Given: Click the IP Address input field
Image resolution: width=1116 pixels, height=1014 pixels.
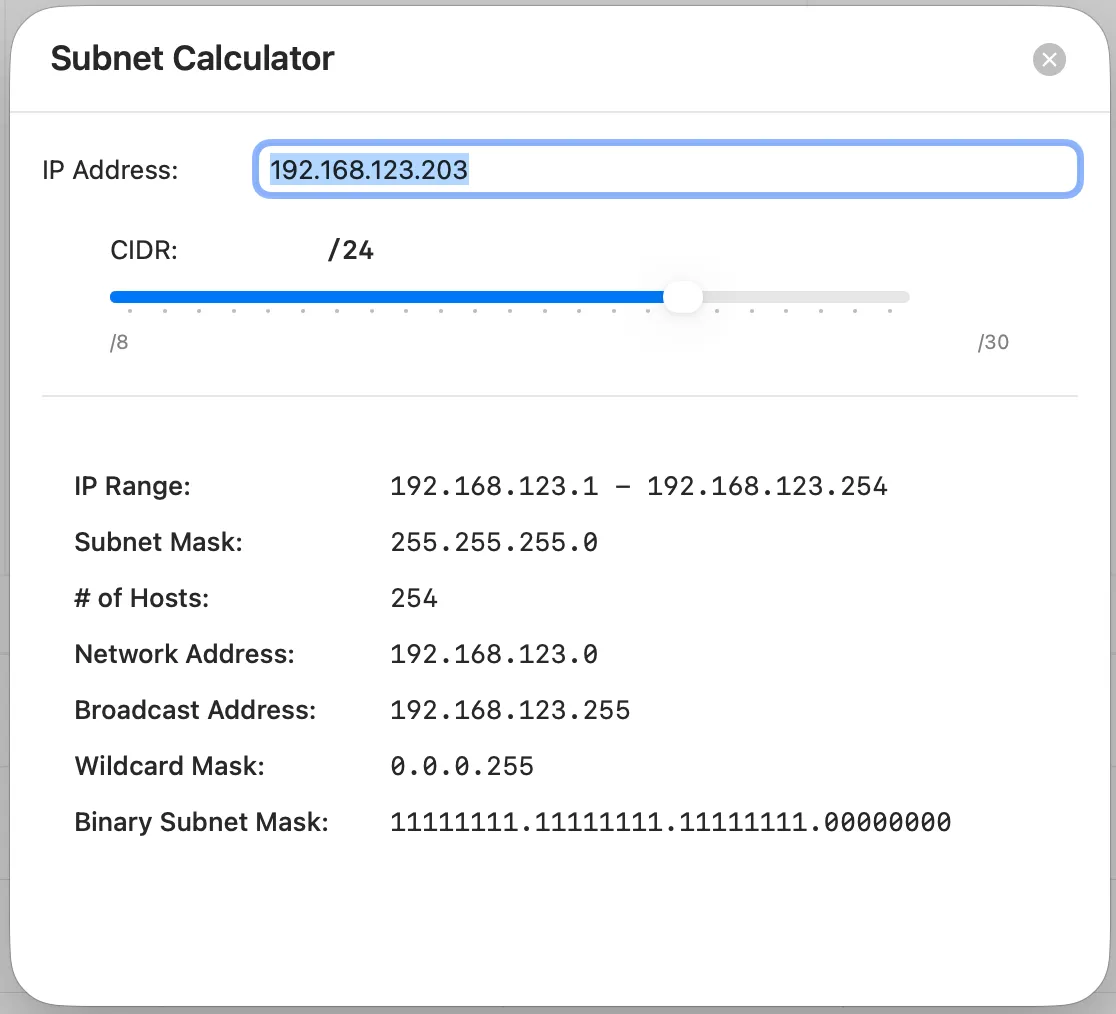Looking at the screenshot, I should point(667,170).
